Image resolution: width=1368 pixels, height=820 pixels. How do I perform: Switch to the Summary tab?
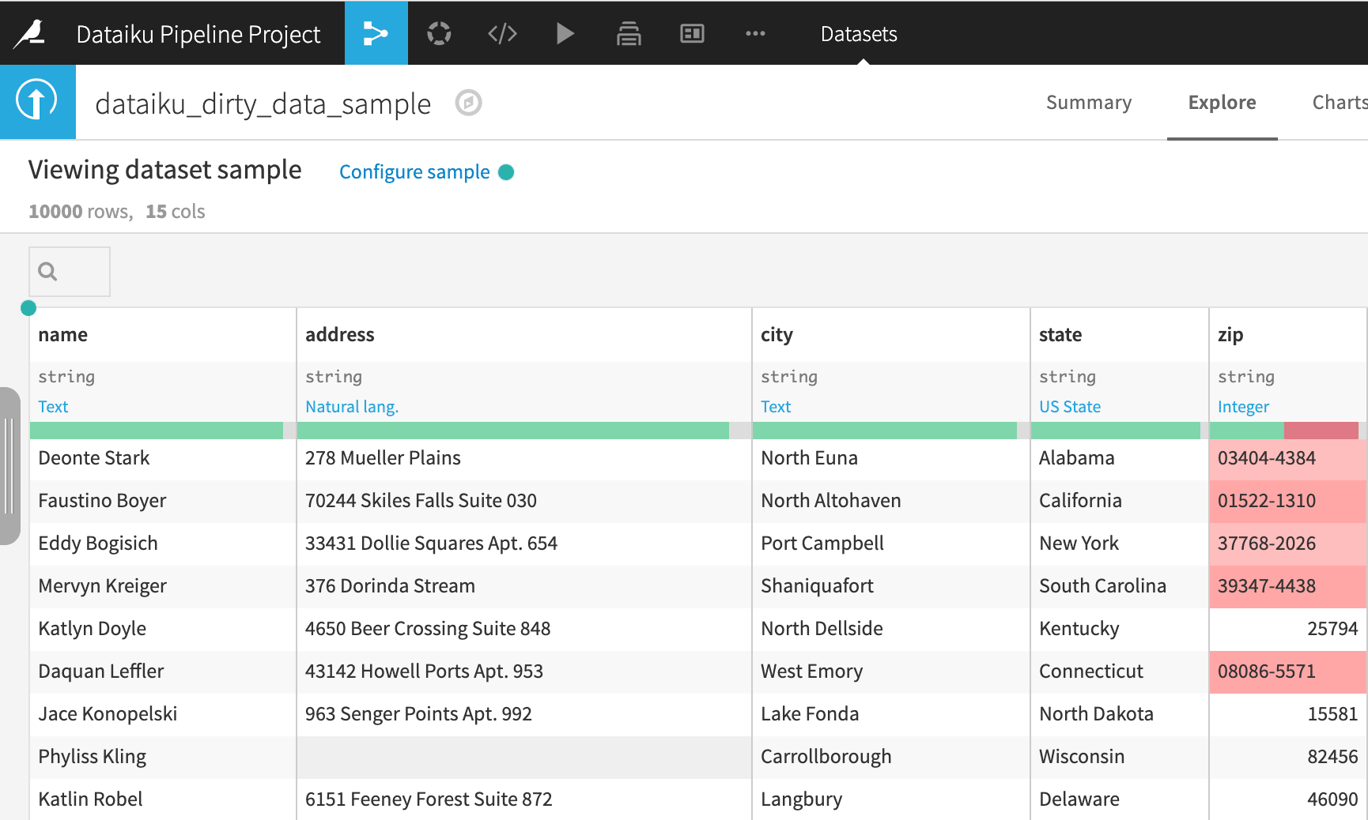pyautogui.click(x=1088, y=102)
